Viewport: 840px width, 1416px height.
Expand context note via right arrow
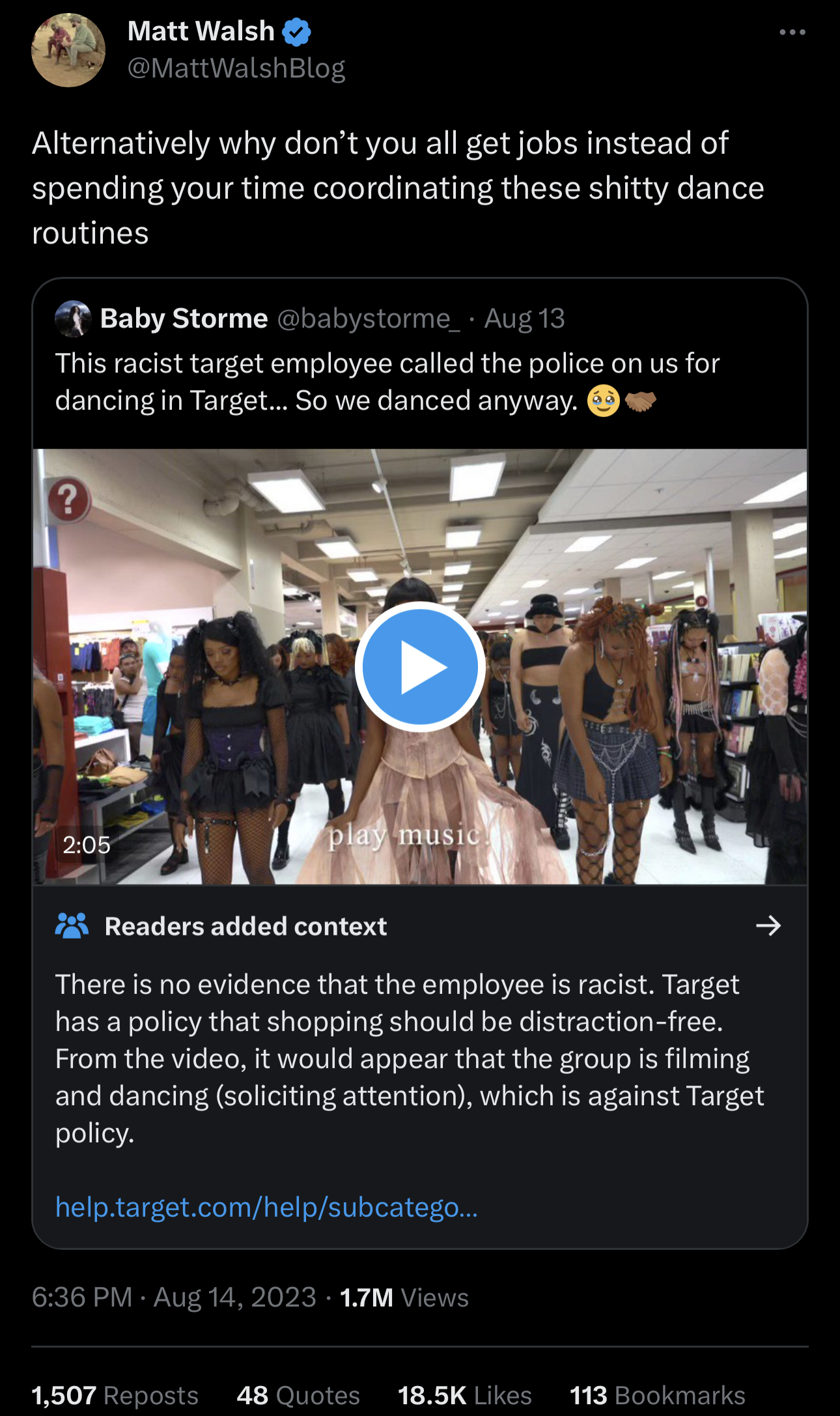[768, 926]
